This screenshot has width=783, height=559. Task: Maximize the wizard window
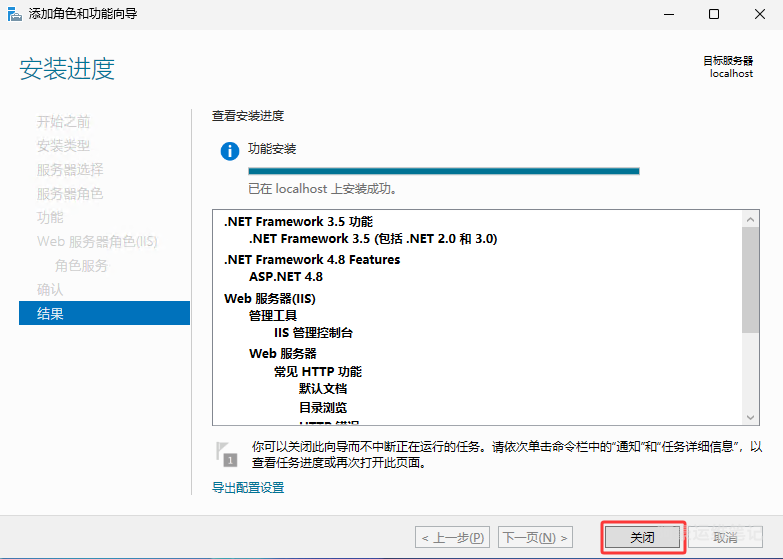714,14
